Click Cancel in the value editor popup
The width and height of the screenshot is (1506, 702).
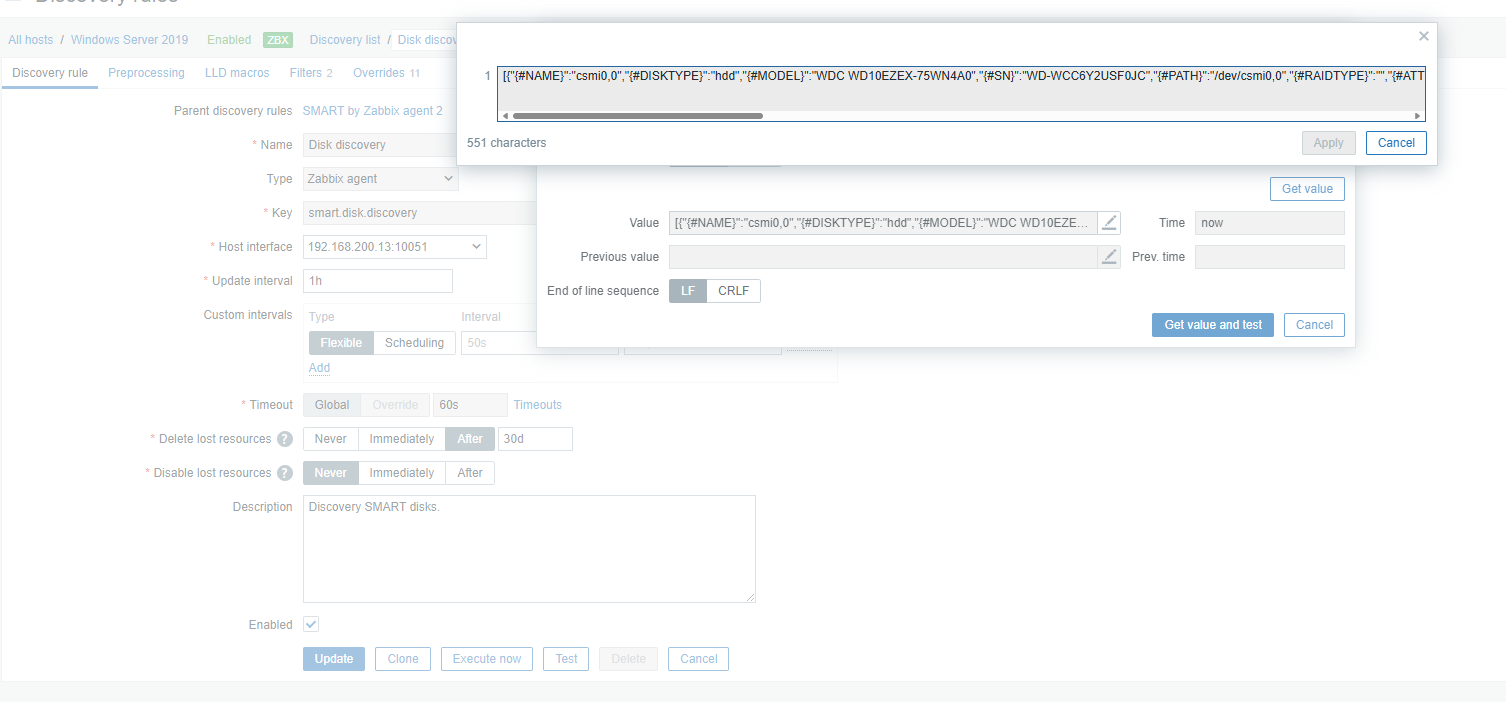coord(1396,143)
